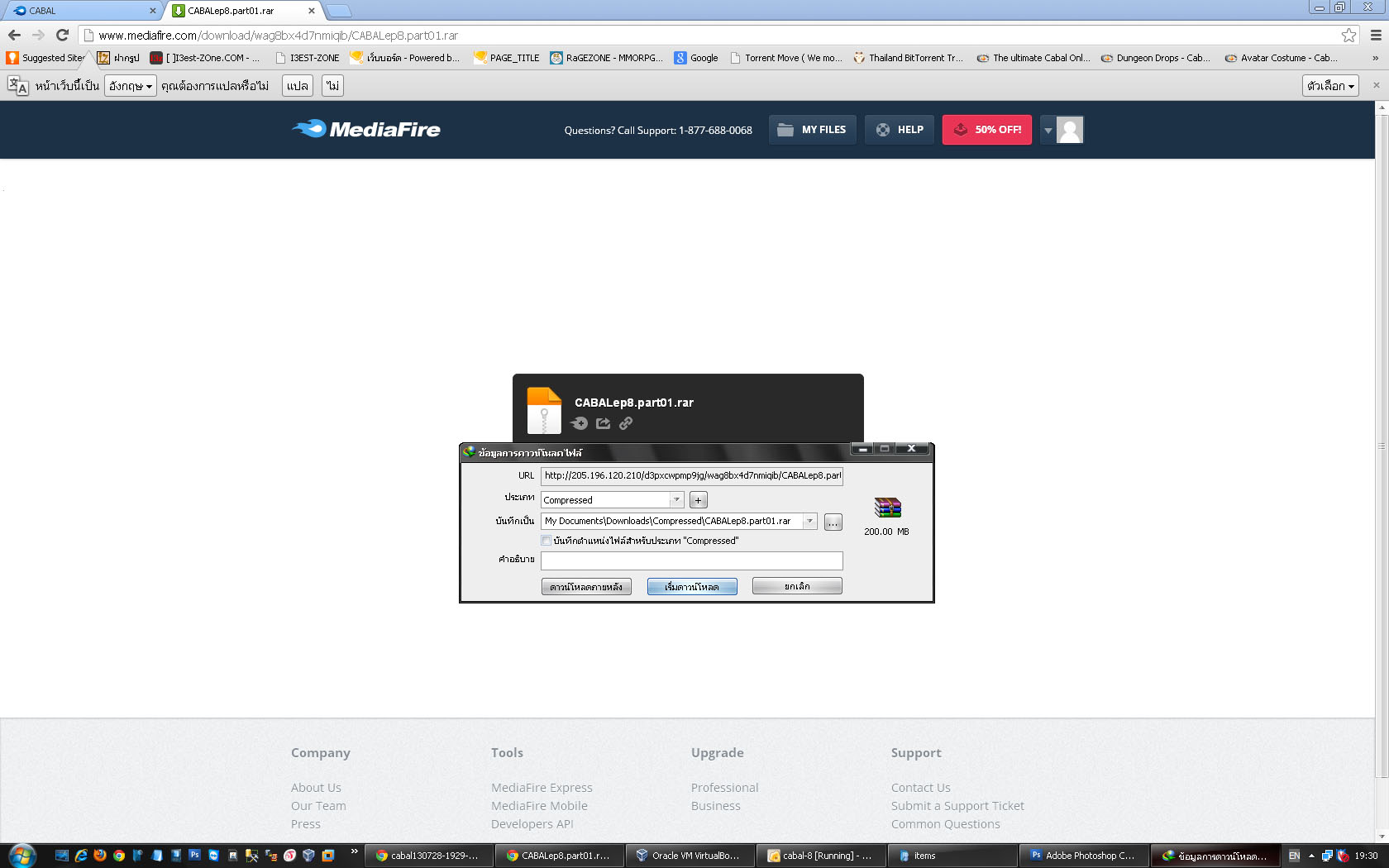Click the download later button in dialog
Image resolution: width=1389 pixels, height=868 pixels.
click(x=586, y=586)
